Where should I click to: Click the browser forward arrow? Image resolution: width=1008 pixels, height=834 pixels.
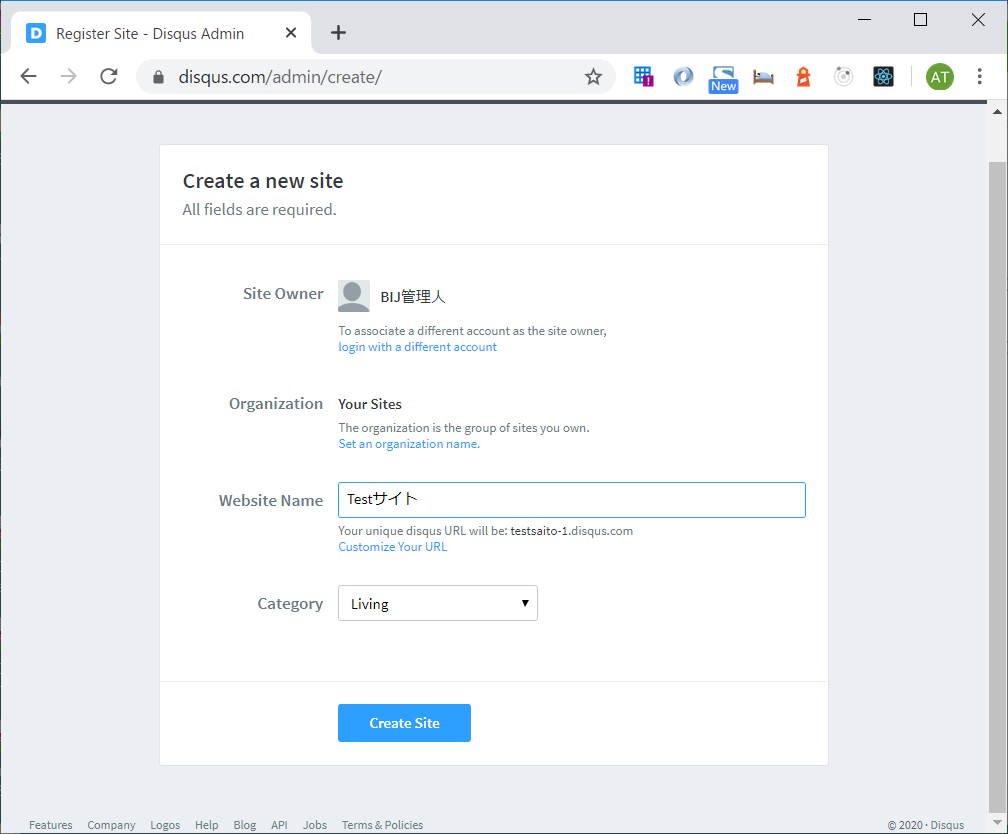tap(68, 77)
